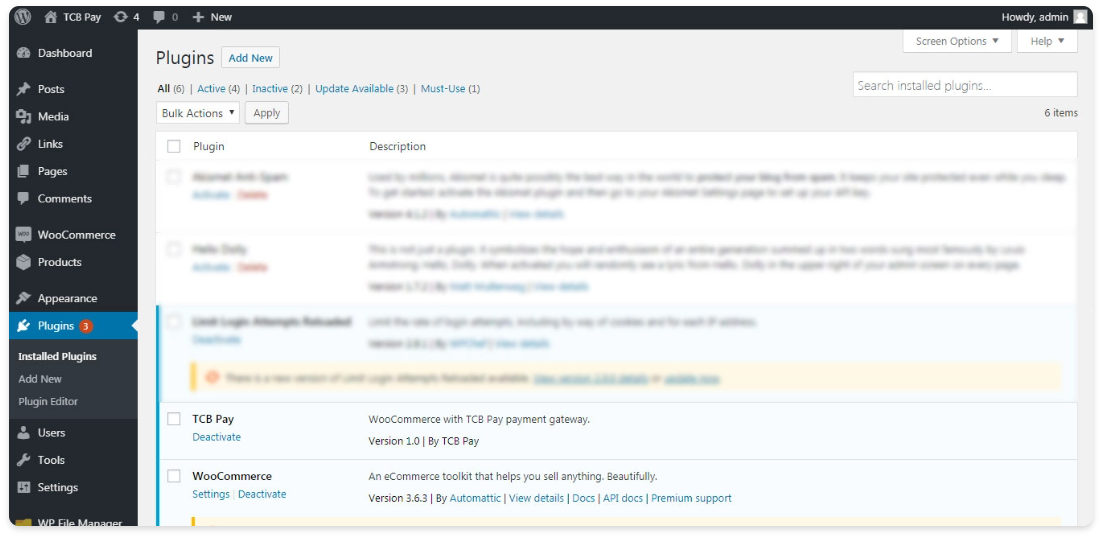Select Installed Plugins submenu item
Viewport: 1102px width, 538px height.
[58, 356]
